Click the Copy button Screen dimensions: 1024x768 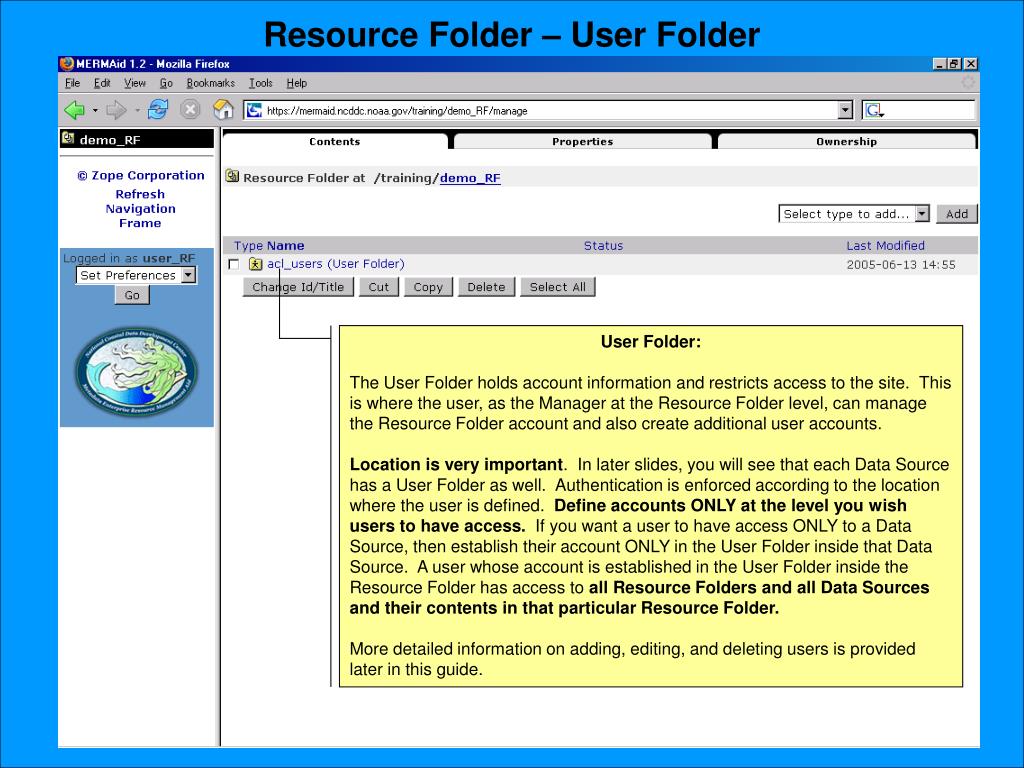[x=428, y=287]
